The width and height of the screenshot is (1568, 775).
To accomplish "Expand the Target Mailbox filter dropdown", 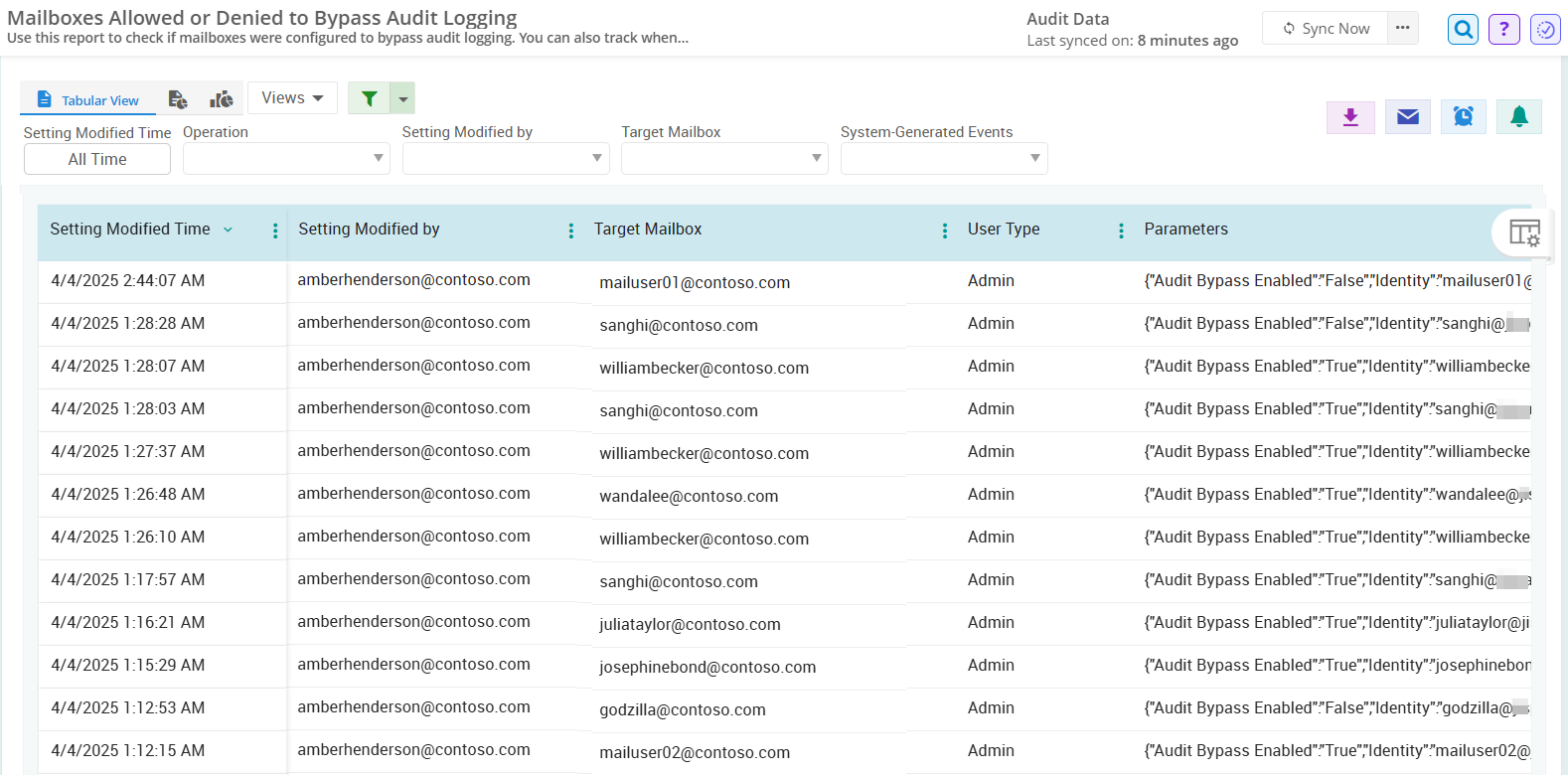I will click(x=724, y=158).
